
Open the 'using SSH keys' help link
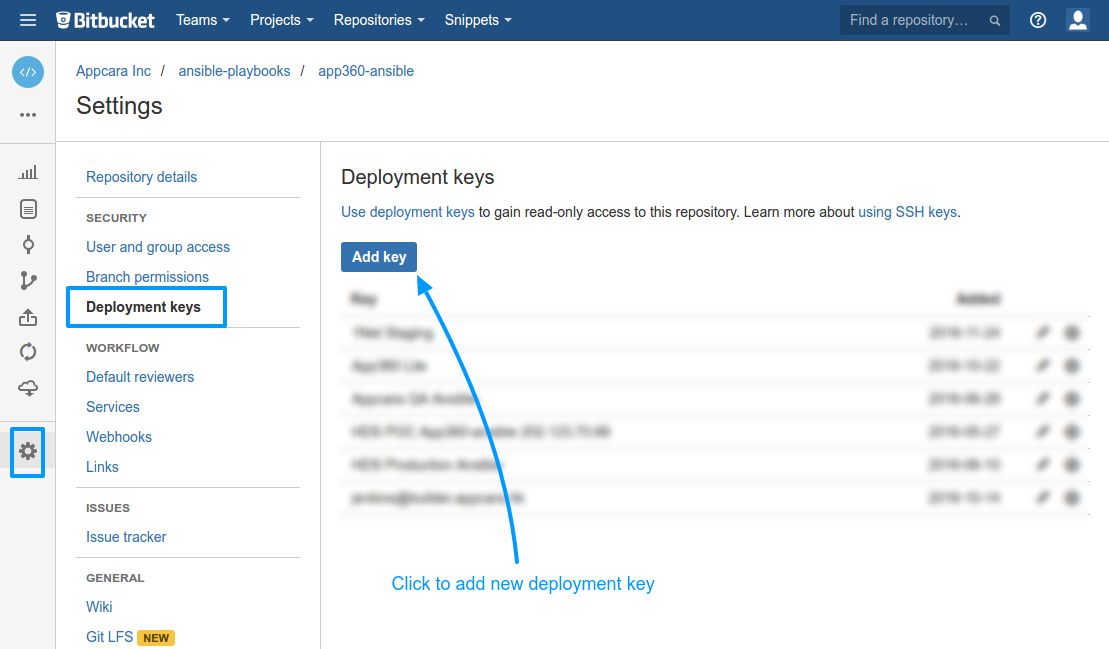(907, 212)
